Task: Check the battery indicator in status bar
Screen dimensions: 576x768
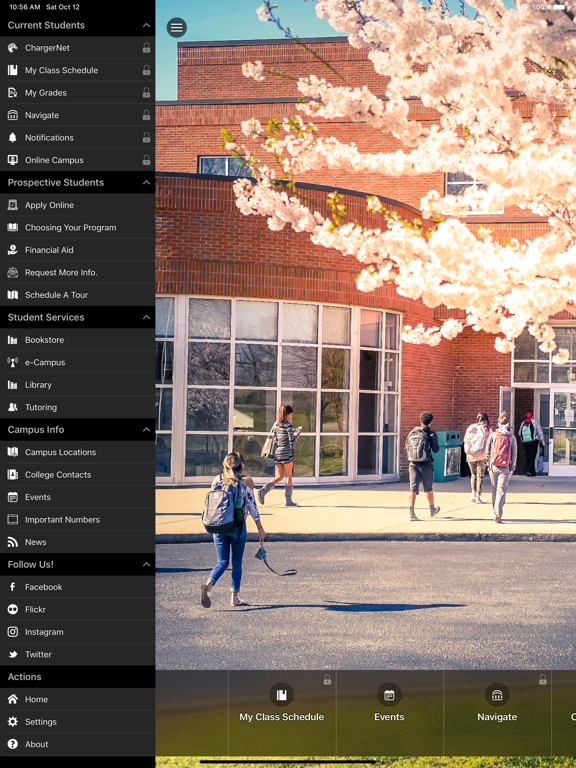Action: click(559, 7)
